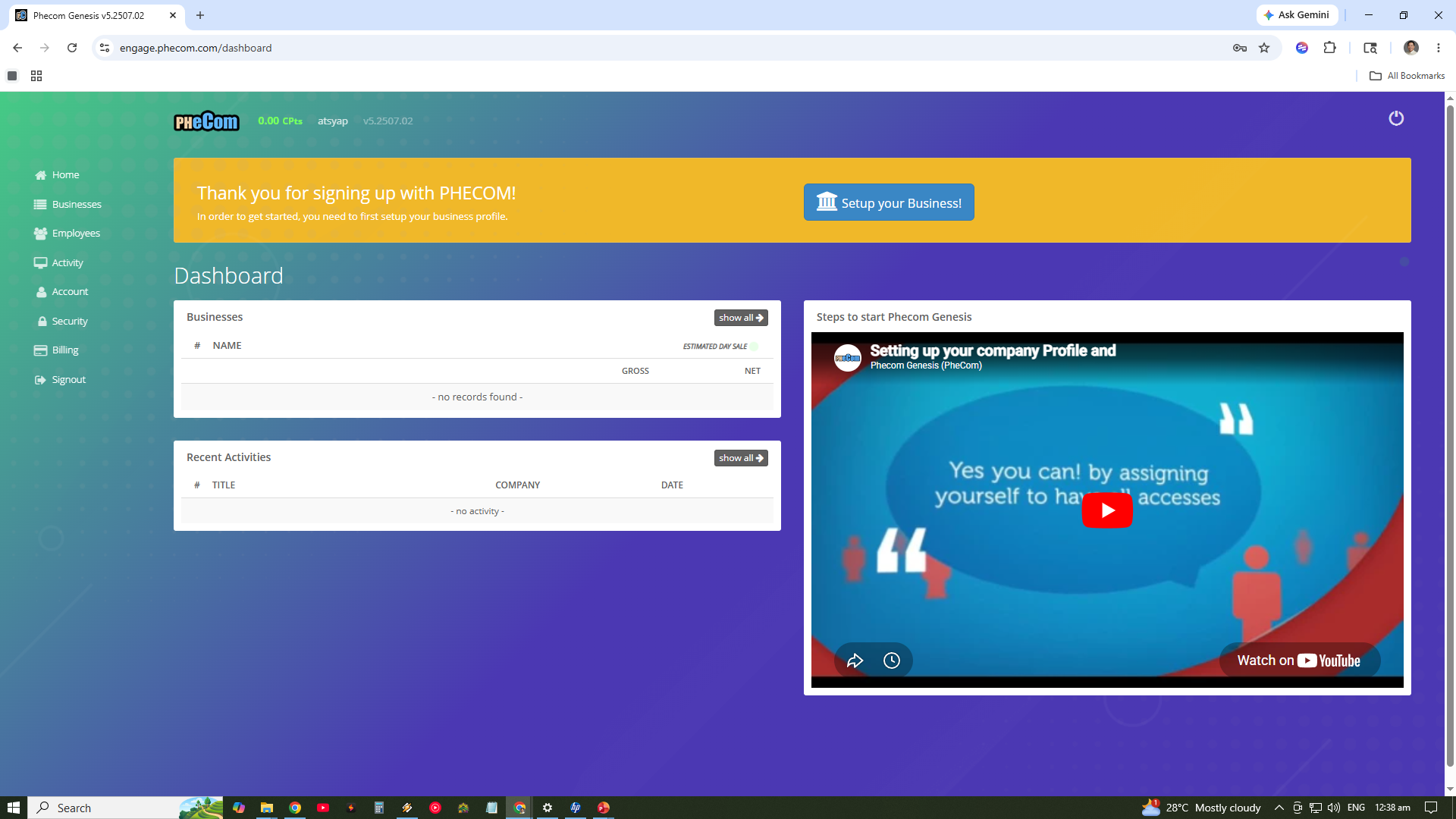The image size is (1456, 819).
Task: Click the power icon in page header
Action: [x=1396, y=118]
